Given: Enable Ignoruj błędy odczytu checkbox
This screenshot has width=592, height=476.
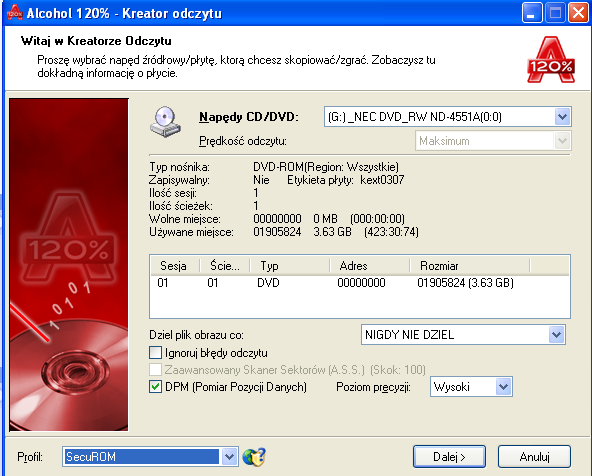Looking at the screenshot, I should coord(156,353).
